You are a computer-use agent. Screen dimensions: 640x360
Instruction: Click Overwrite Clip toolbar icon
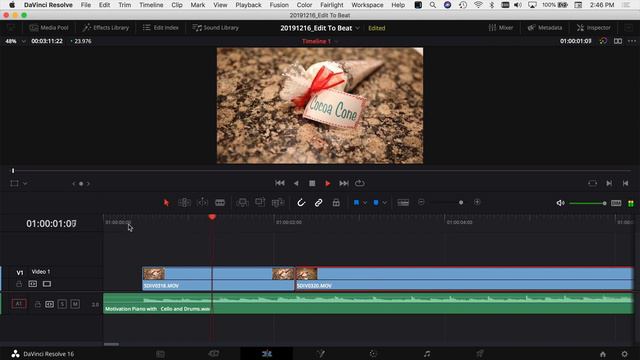[260, 202]
